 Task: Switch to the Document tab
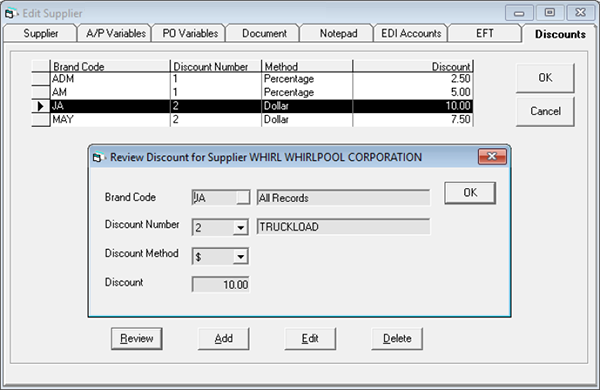(264, 33)
